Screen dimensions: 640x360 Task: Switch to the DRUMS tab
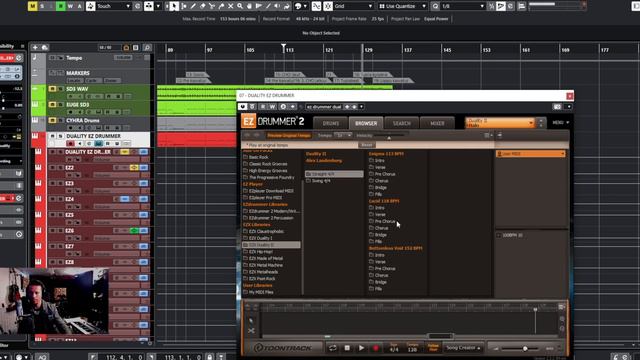331,123
